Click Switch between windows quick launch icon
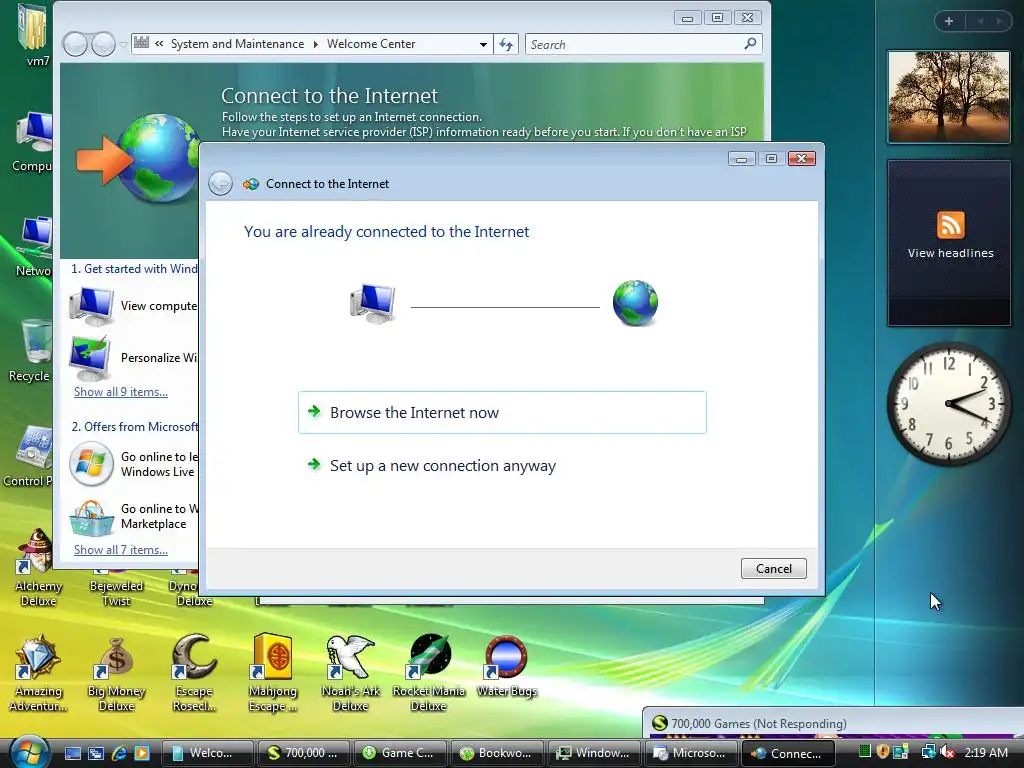1024x768 pixels. 95,753
